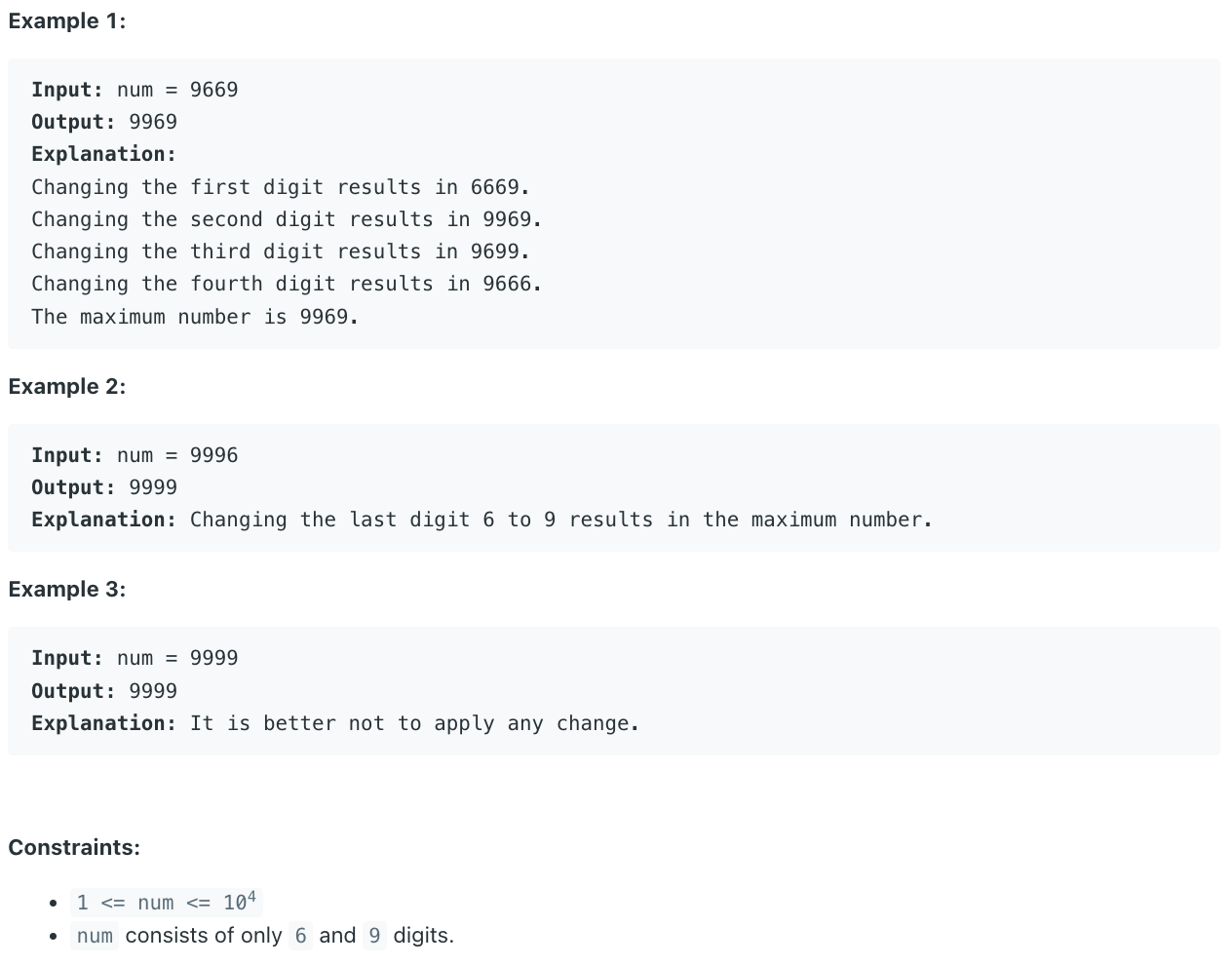Click the Example 1 heading
The height and width of the screenshot is (965, 1232).
pos(67,20)
